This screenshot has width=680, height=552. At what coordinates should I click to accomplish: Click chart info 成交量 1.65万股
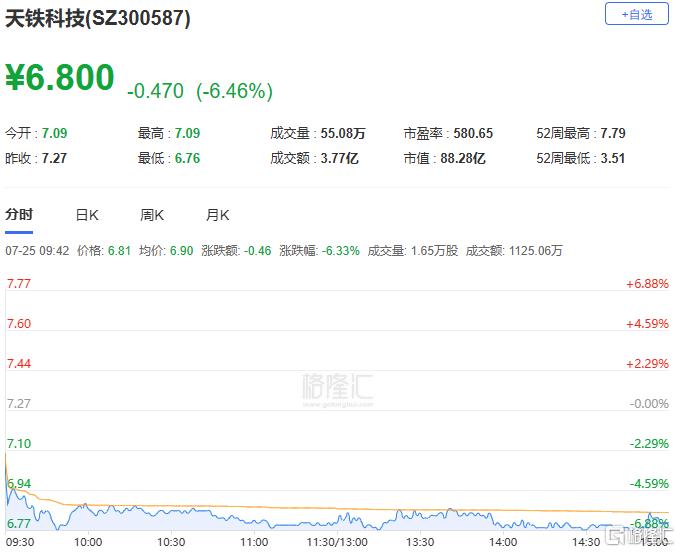click(x=413, y=251)
